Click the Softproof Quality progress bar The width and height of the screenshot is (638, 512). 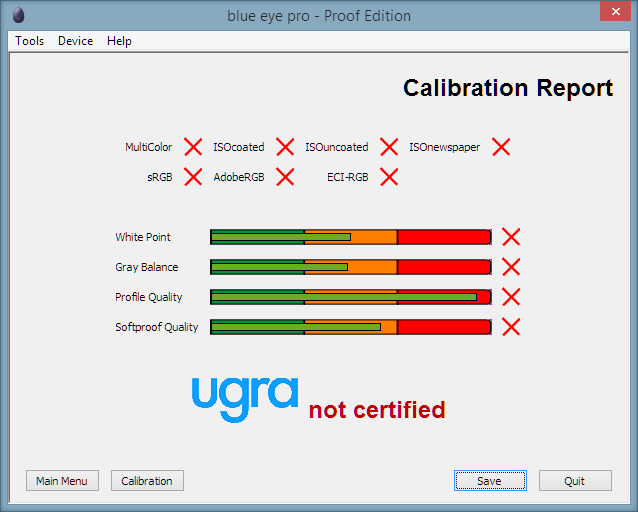pos(351,327)
